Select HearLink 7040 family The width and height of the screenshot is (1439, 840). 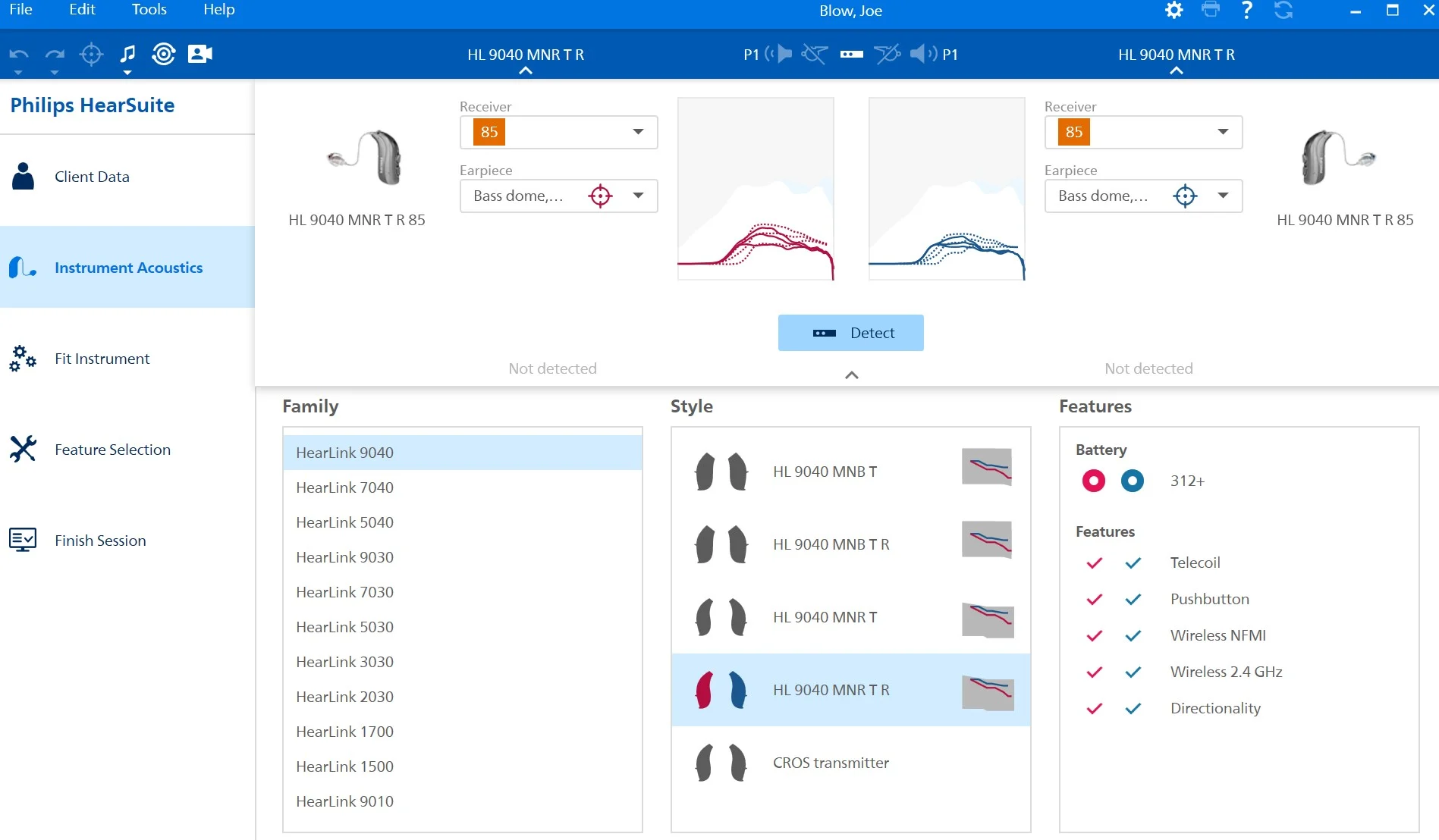[x=463, y=487]
